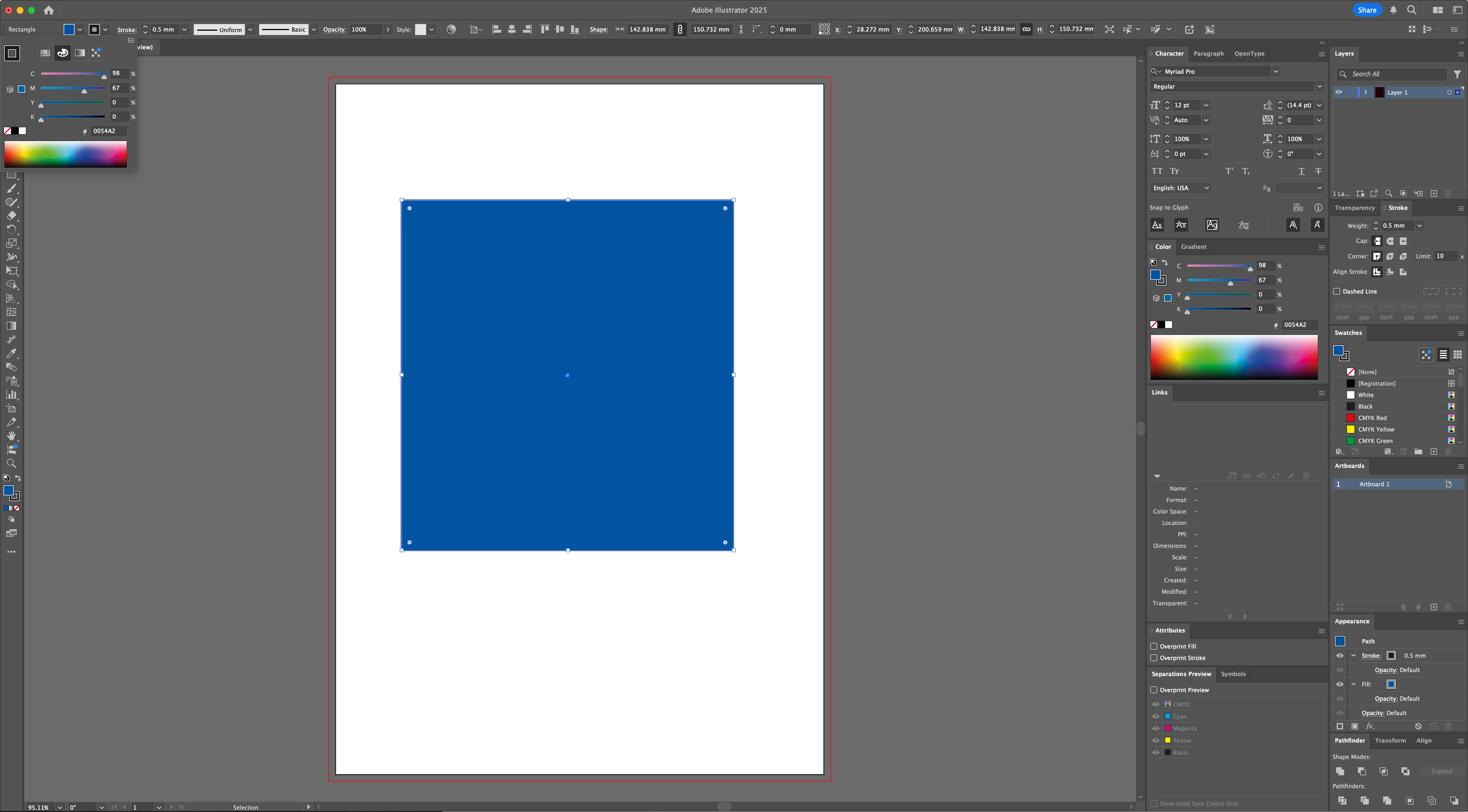The image size is (1468, 812).
Task: Select the Hand tool
Action: [11, 436]
